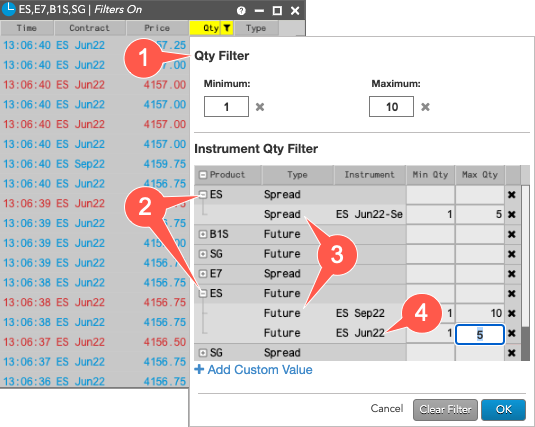The height and width of the screenshot is (427, 535).
Task: Click the Minimum quantity input field
Action: click(226, 107)
